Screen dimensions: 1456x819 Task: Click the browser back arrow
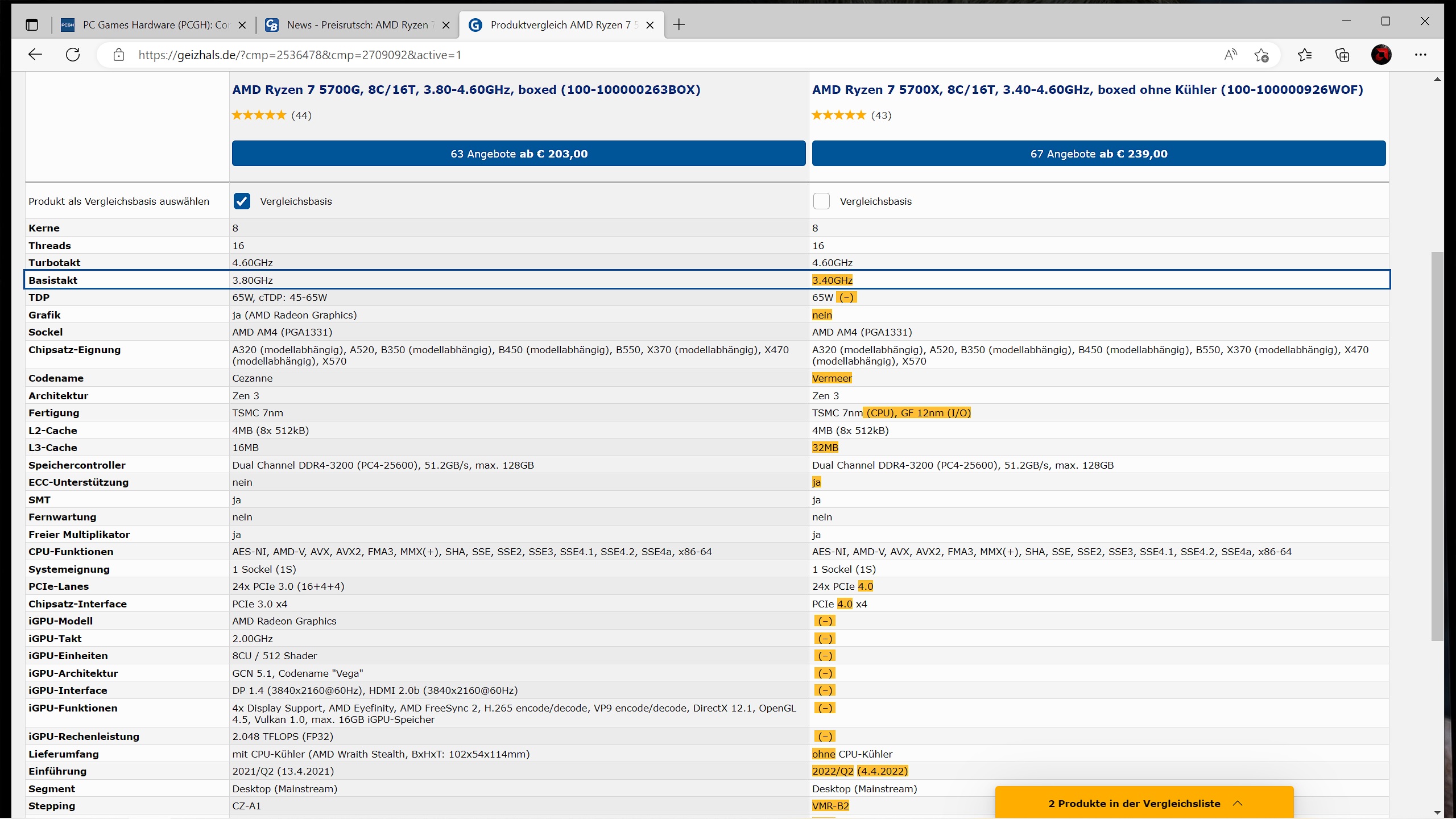click(x=35, y=55)
